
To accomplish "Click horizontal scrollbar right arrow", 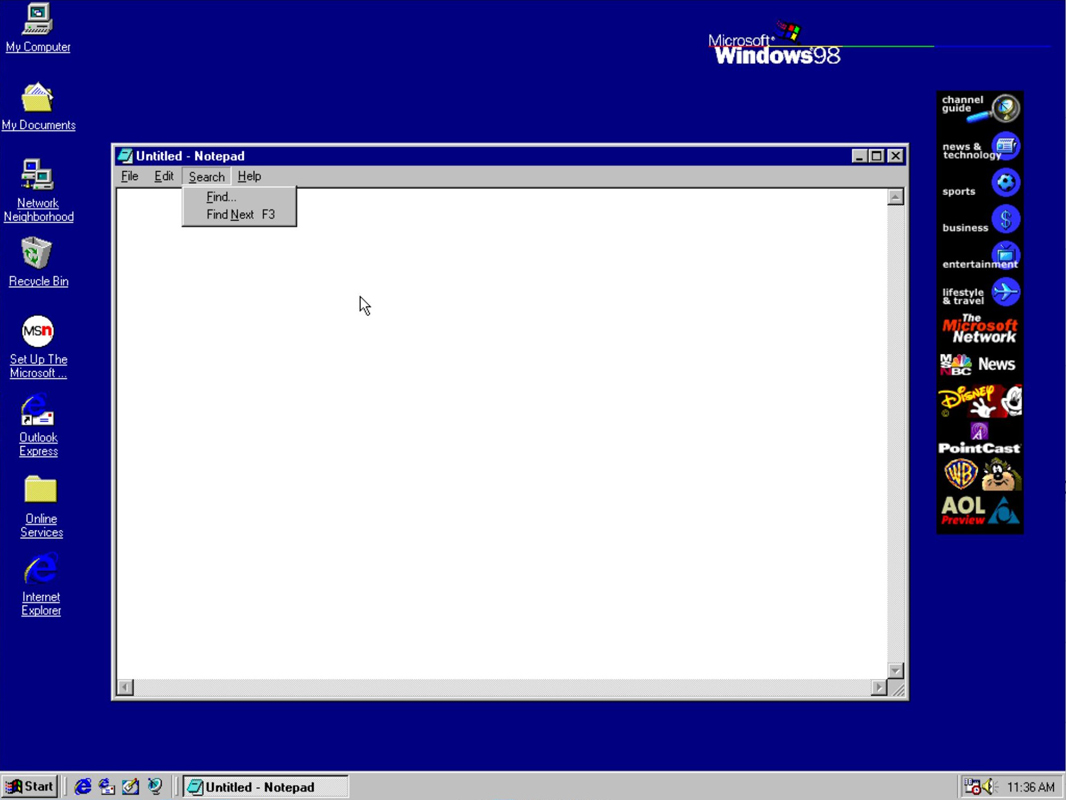I will pos(879,687).
